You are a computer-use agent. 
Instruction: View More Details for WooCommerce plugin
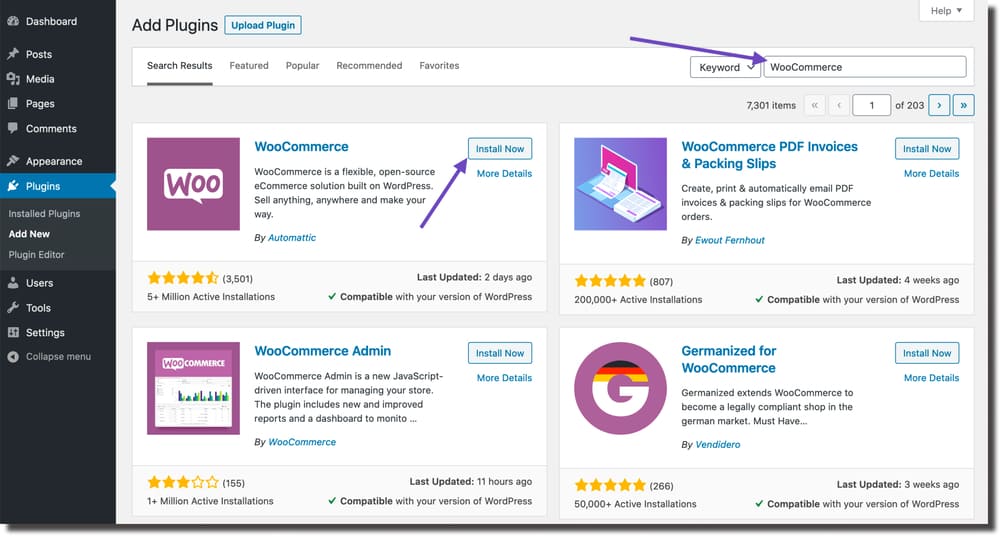504,174
